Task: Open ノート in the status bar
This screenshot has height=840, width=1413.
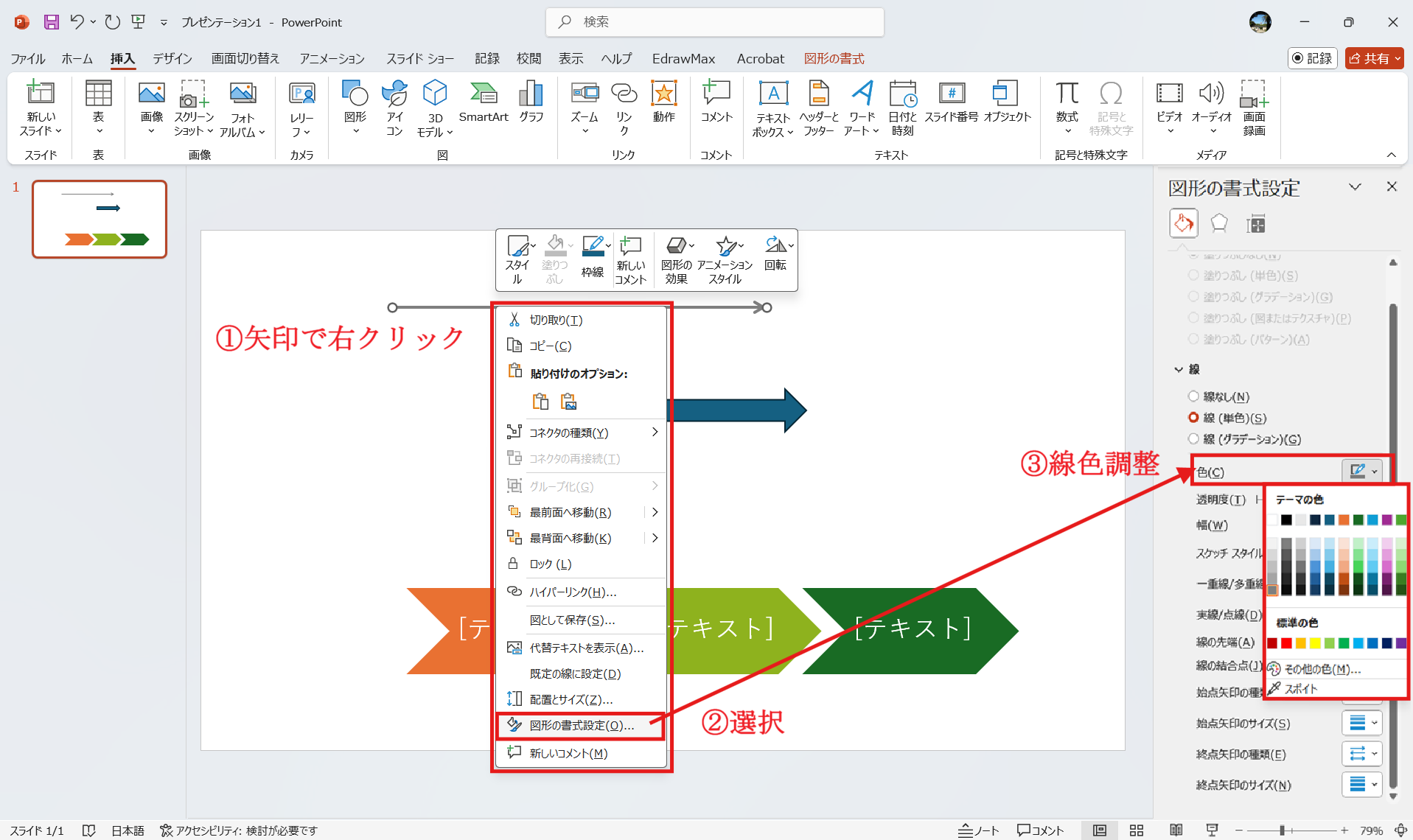Action: (978, 830)
